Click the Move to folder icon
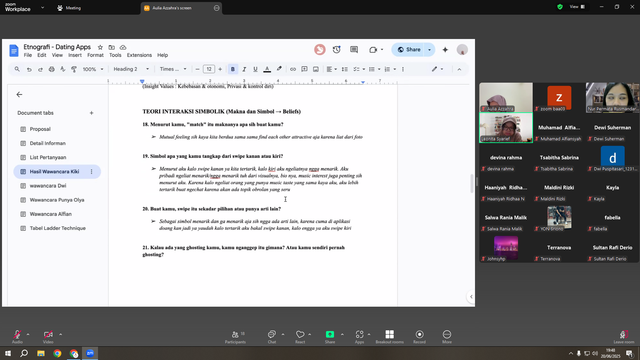This screenshot has width=640, height=360. point(111,47)
